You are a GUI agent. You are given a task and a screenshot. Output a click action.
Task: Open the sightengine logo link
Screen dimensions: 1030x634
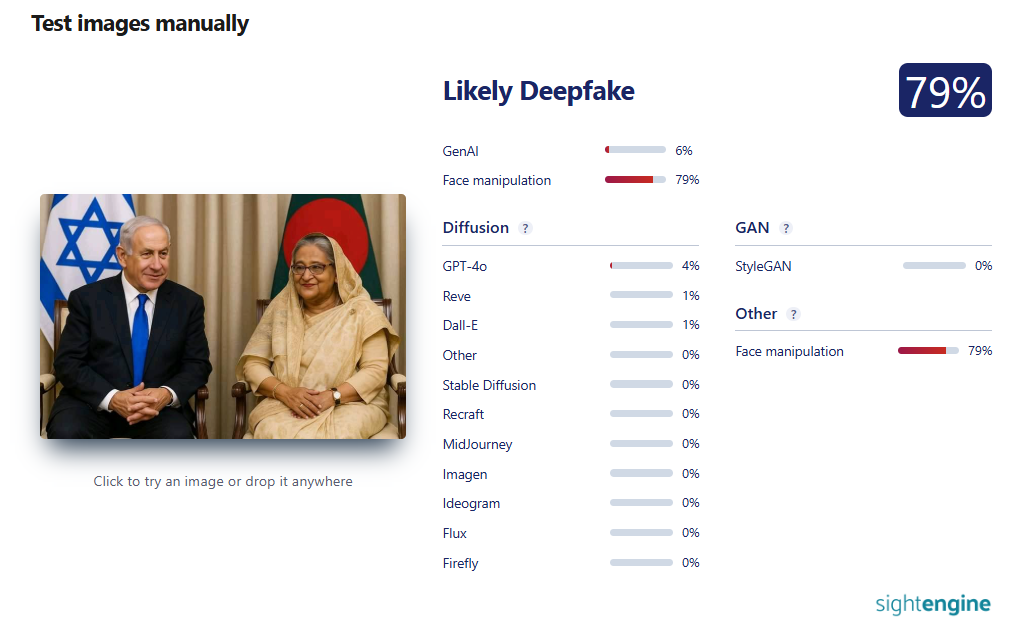pos(933,604)
